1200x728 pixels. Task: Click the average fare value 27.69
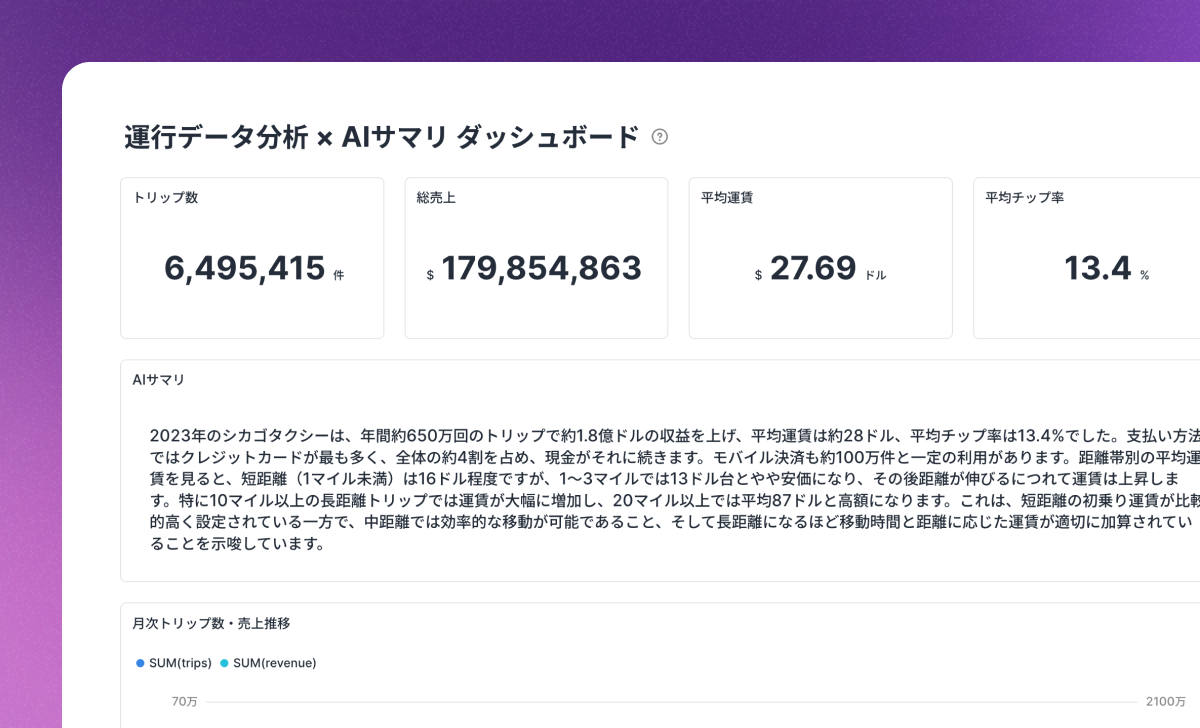(813, 268)
